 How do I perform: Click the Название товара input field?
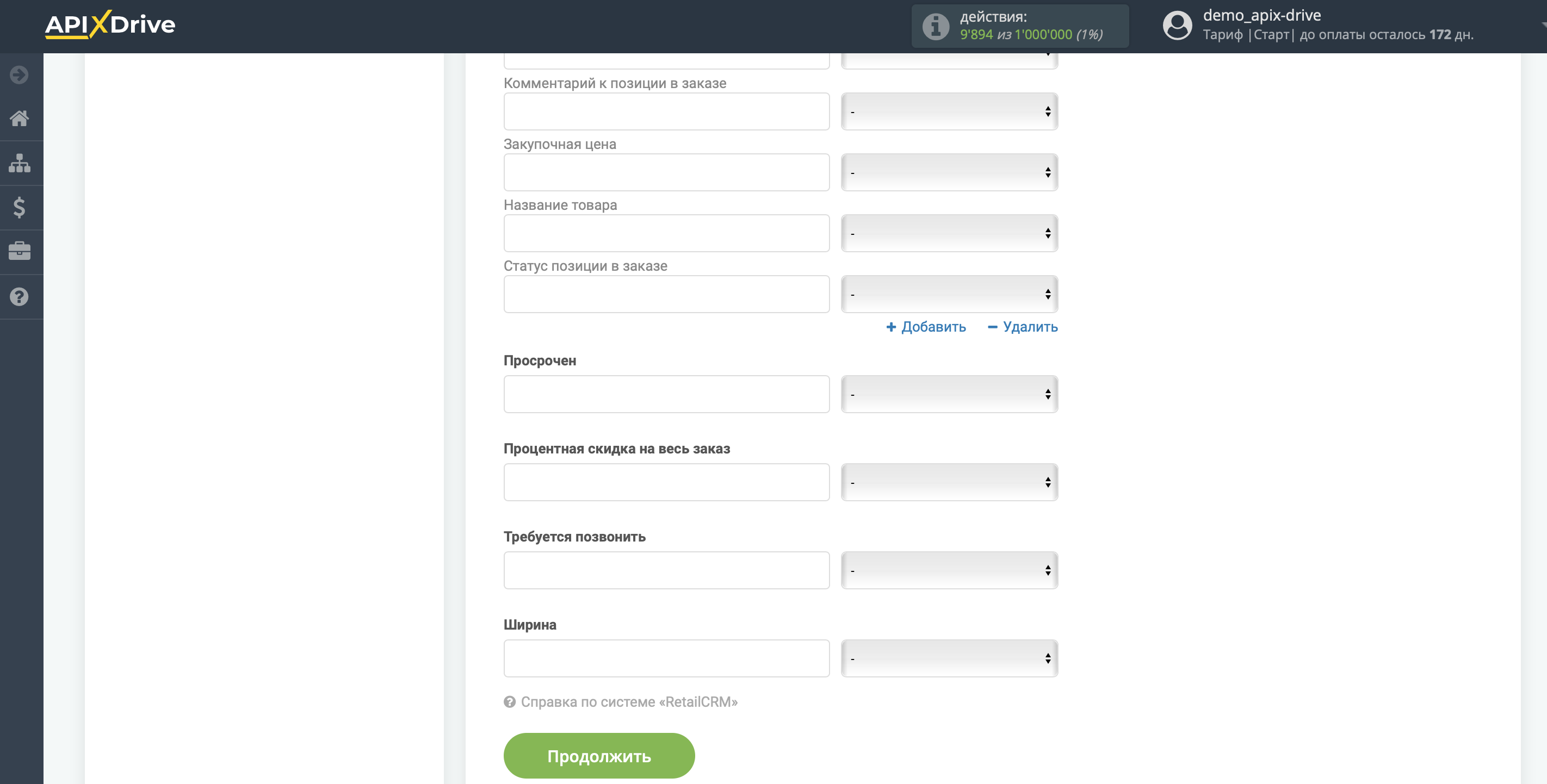tap(666, 234)
